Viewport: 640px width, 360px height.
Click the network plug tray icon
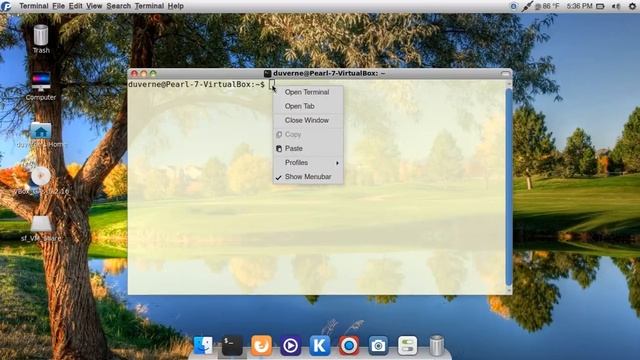pos(527,6)
